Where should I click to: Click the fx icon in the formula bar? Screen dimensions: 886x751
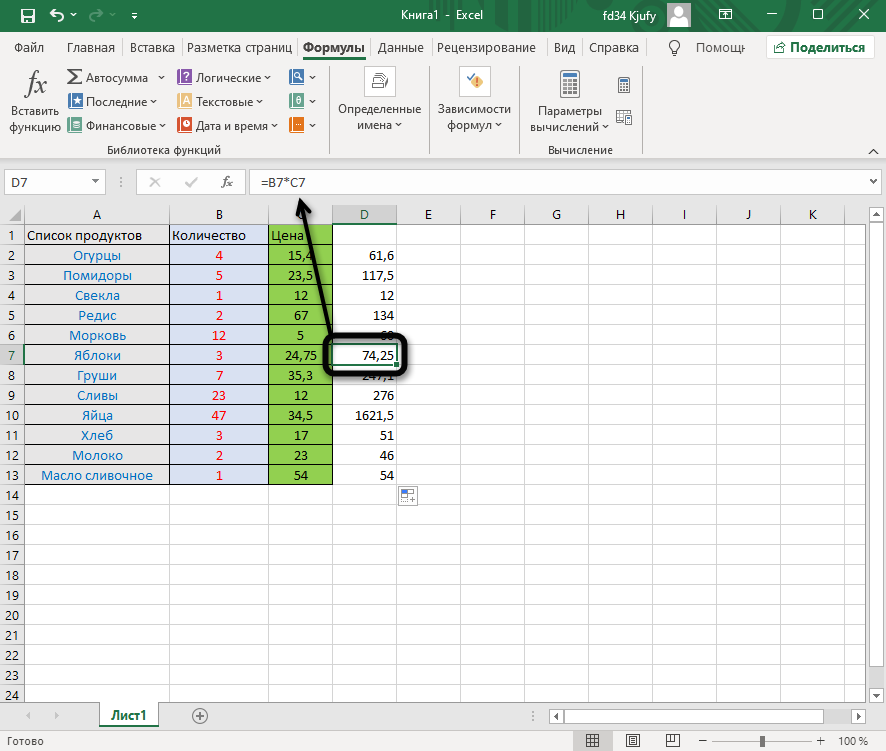coord(227,182)
